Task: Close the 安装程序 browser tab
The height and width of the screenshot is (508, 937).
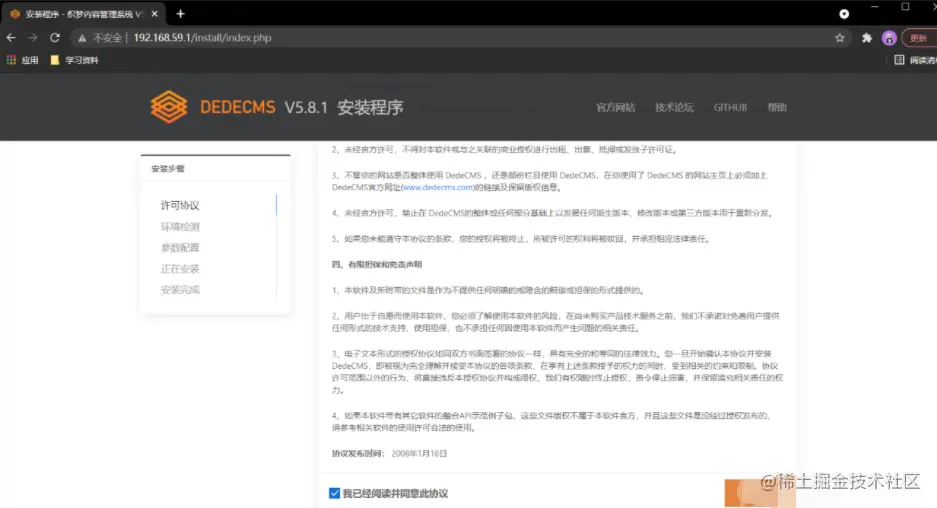Action: (x=155, y=13)
